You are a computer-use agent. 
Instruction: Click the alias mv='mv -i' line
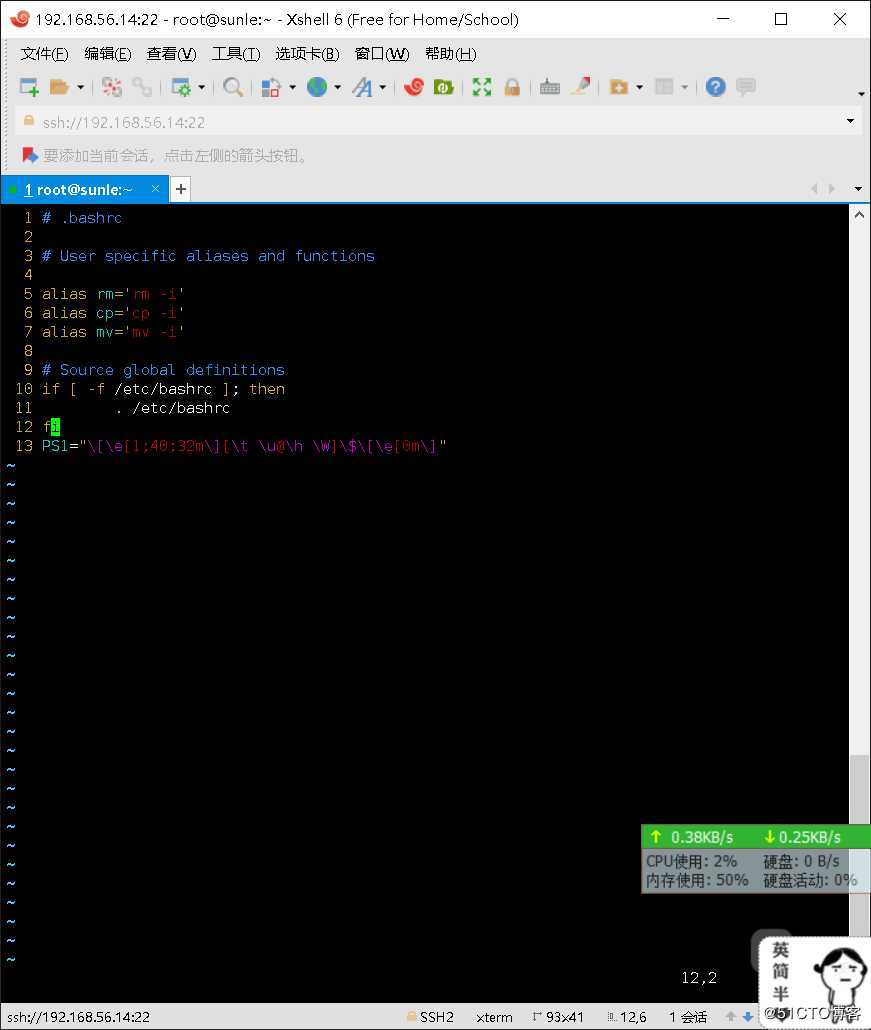(x=113, y=332)
